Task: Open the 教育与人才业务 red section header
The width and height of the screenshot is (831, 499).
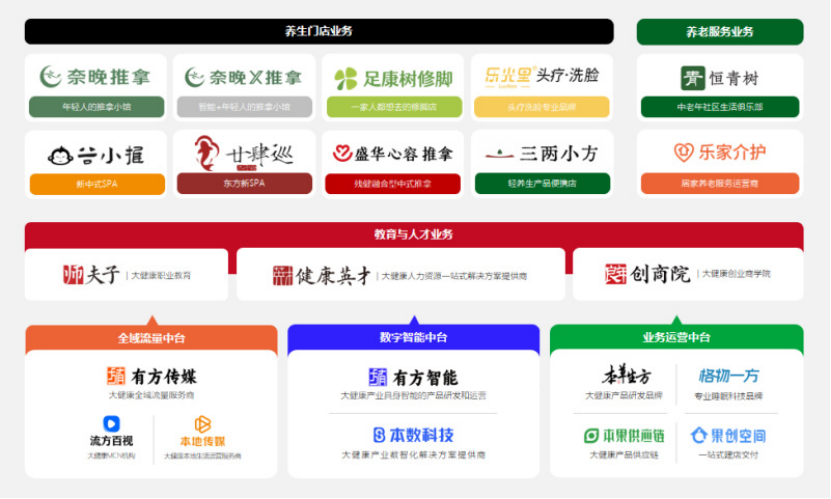Action: coord(413,234)
